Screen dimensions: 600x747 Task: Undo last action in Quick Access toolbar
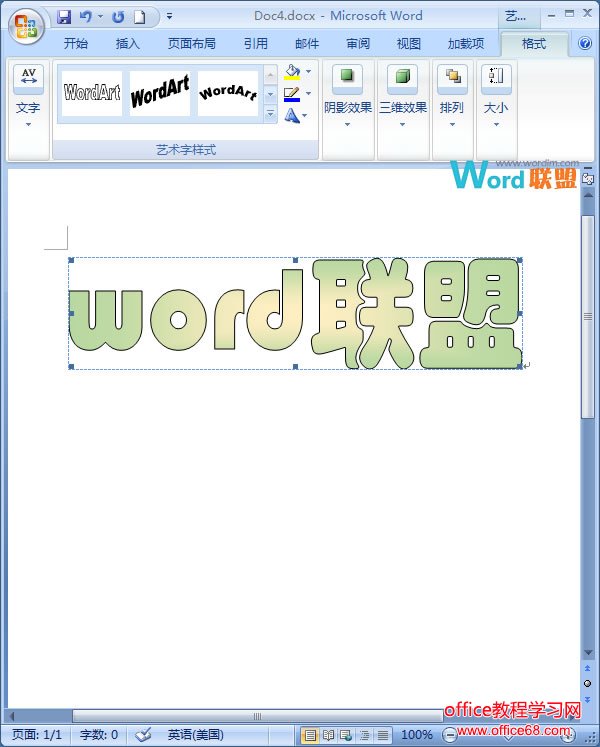tap(86, 17)
